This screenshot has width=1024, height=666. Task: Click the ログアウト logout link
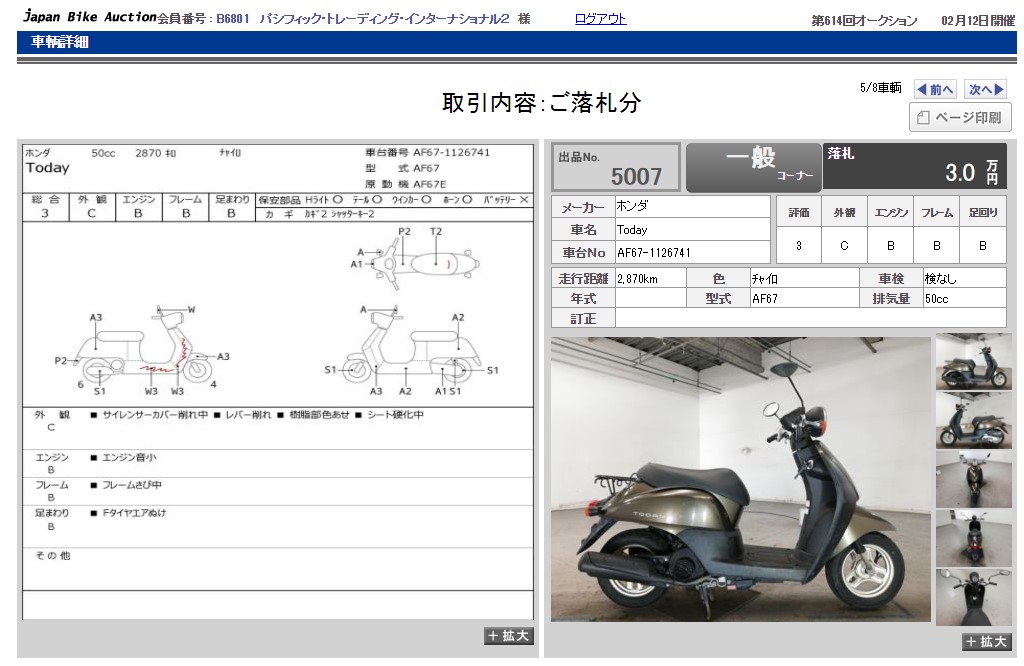(600, 19)
